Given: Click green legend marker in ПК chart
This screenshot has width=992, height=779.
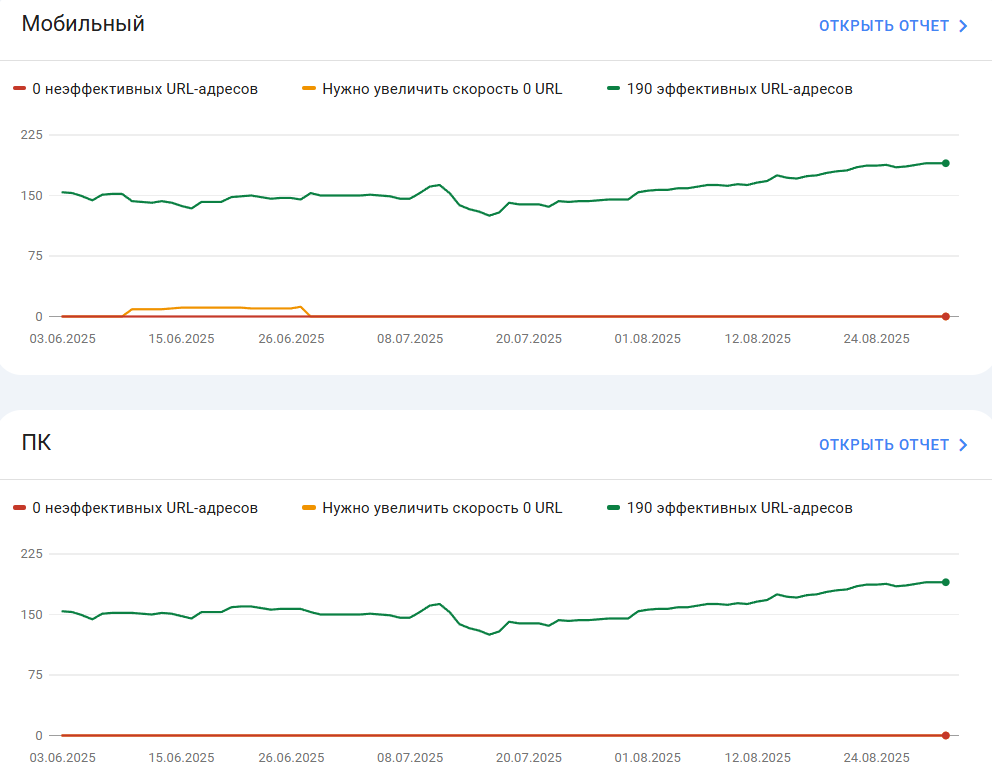Looking at the screenshot, I should (613, 508).
